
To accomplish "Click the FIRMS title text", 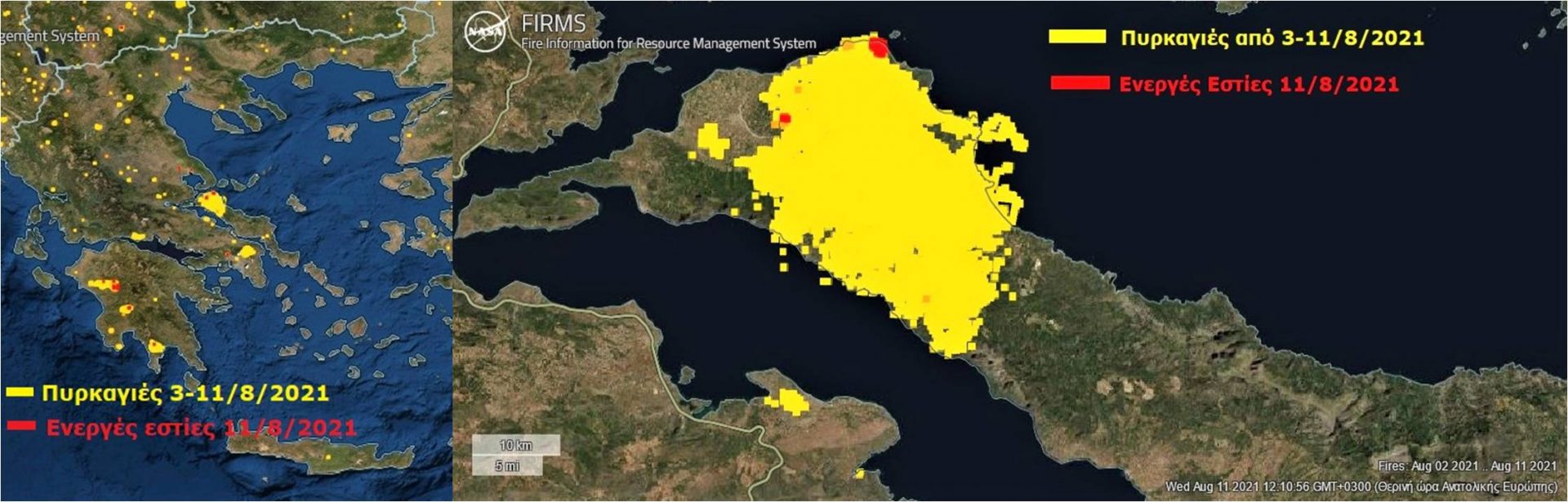I will [553, 24].
